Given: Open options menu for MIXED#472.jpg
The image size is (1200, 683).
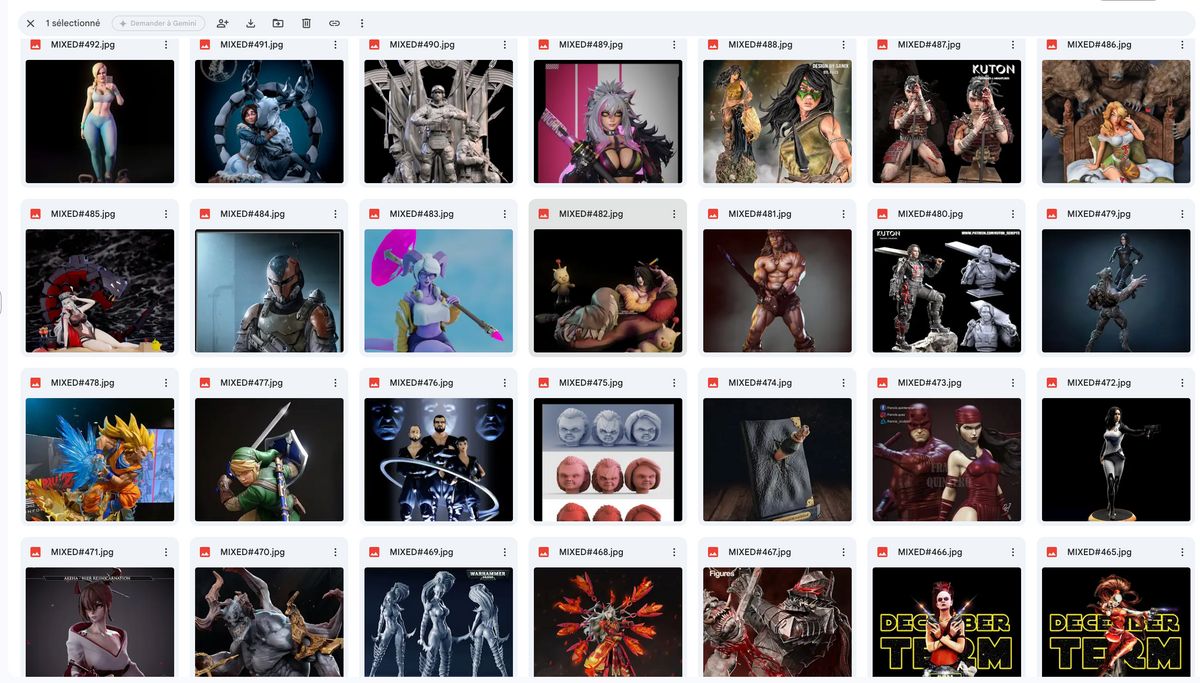Looking at the screenshot, I should tap(1183, 383).
